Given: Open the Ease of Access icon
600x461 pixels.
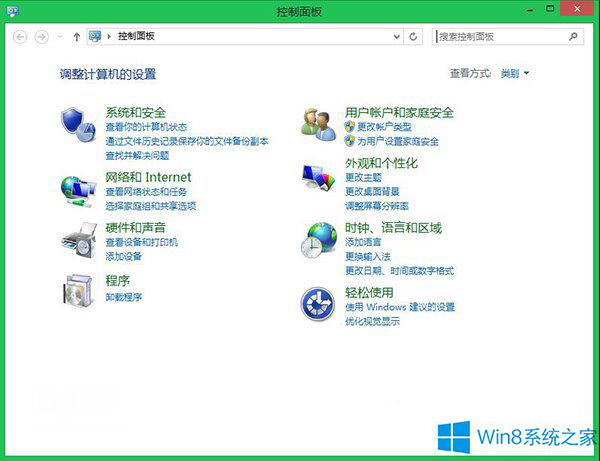Looking at the screenshot, I should coord(318,304).
